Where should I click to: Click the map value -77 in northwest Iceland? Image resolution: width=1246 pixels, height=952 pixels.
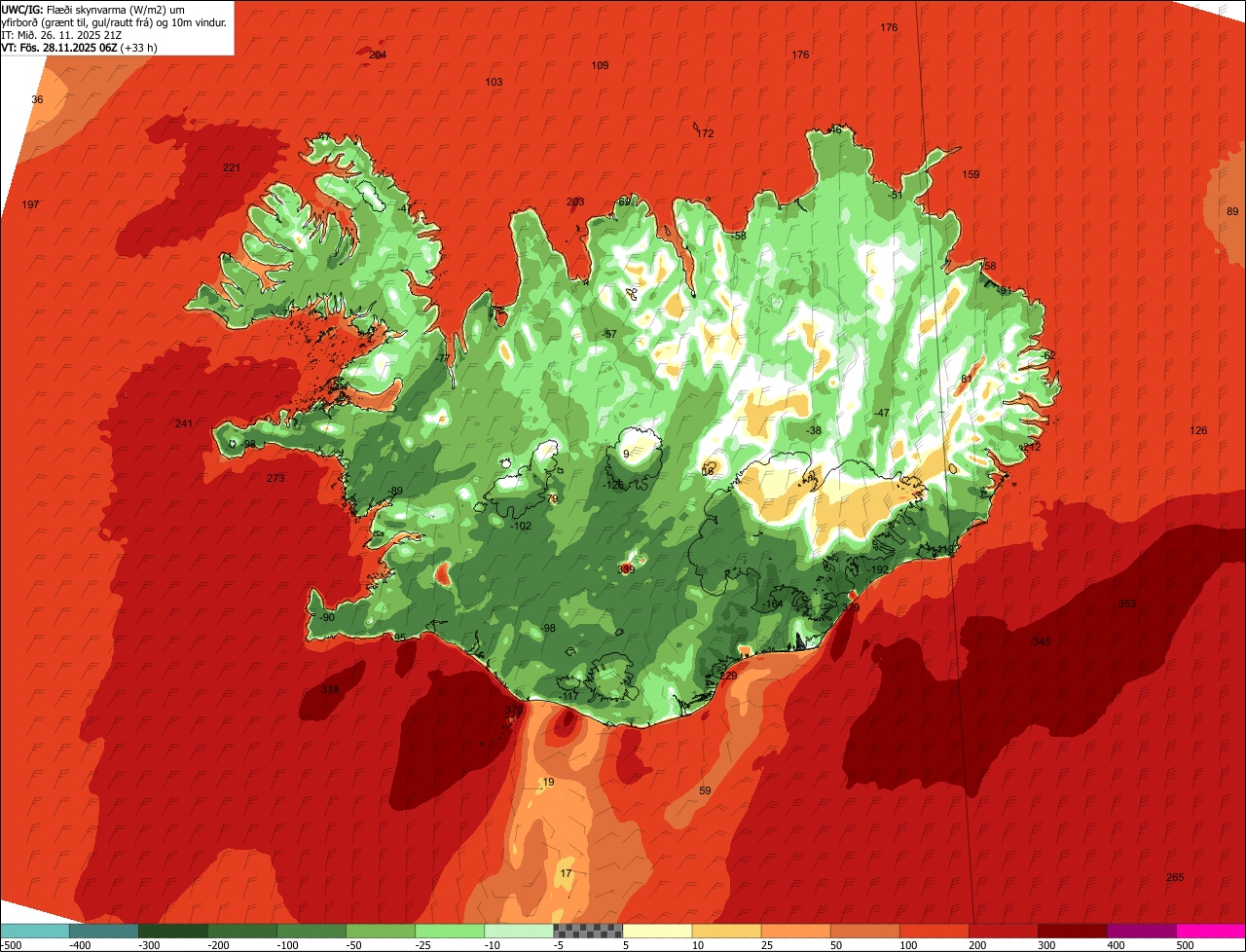click(x=442, y=359)
